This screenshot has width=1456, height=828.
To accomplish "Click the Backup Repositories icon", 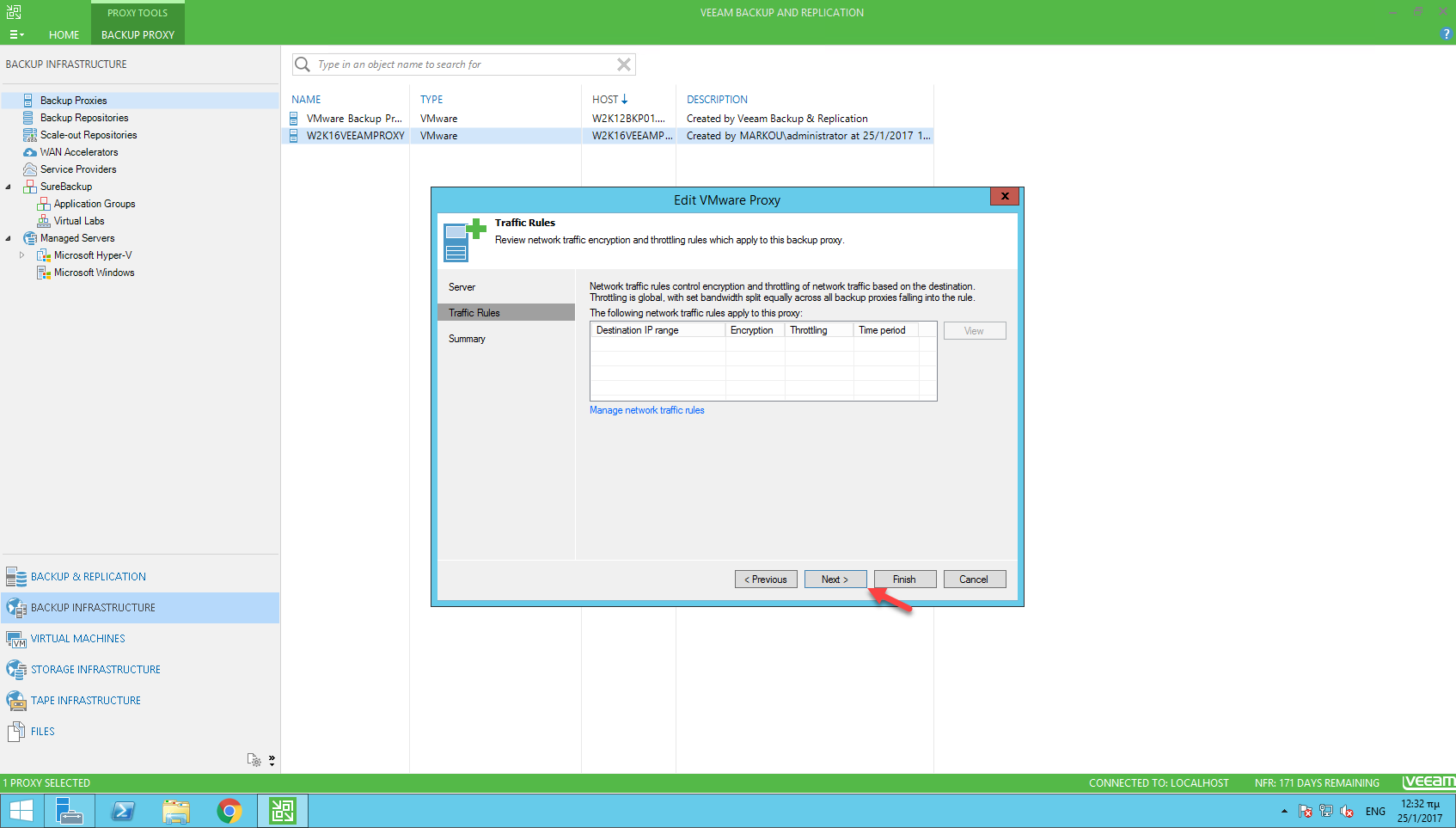I will pyautogui.click(x=28, y=118).
